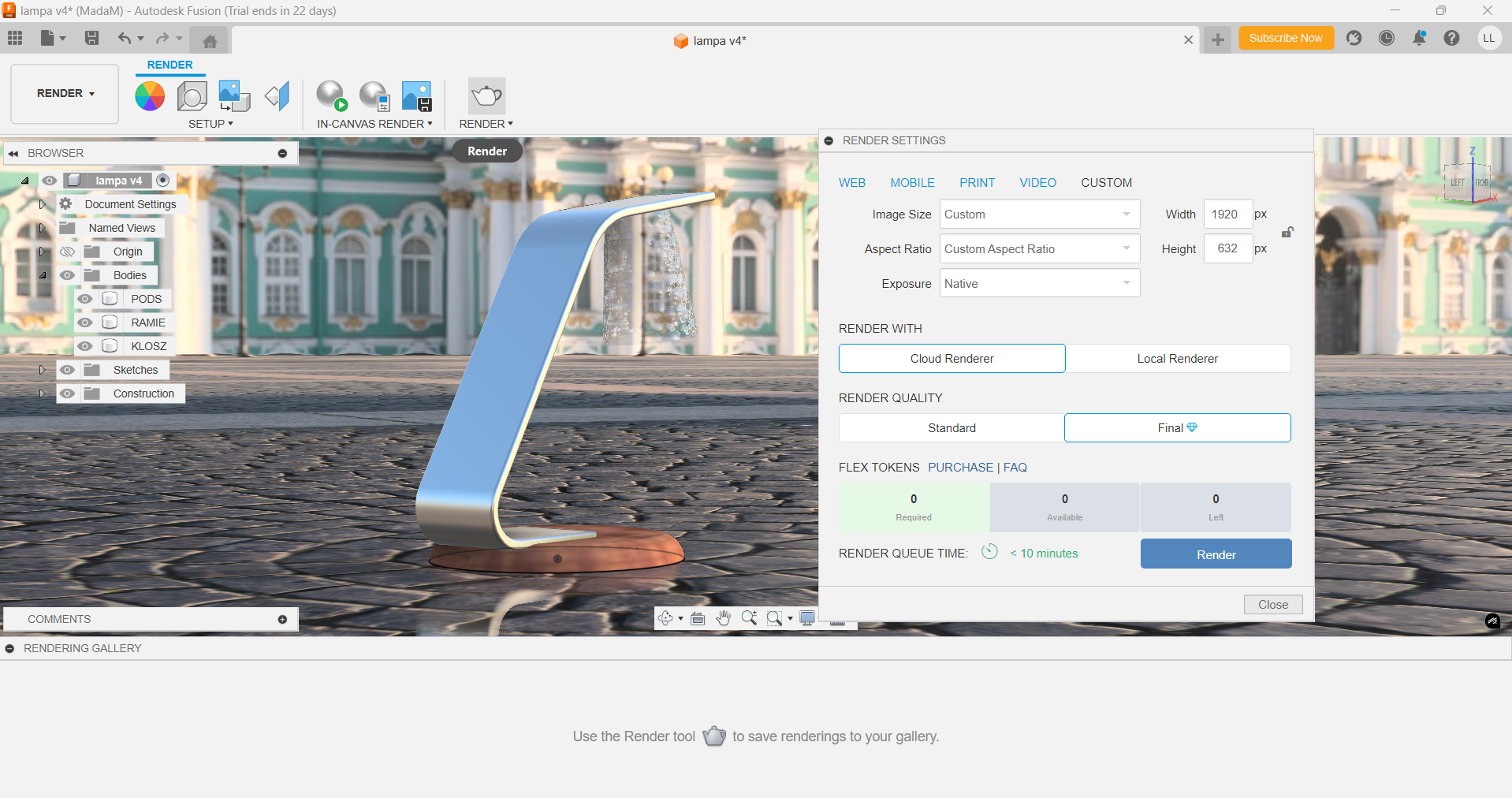Activate lampa v4 component radio button
The height and width of the screenshot is (798, 1512).
[163, 180]
